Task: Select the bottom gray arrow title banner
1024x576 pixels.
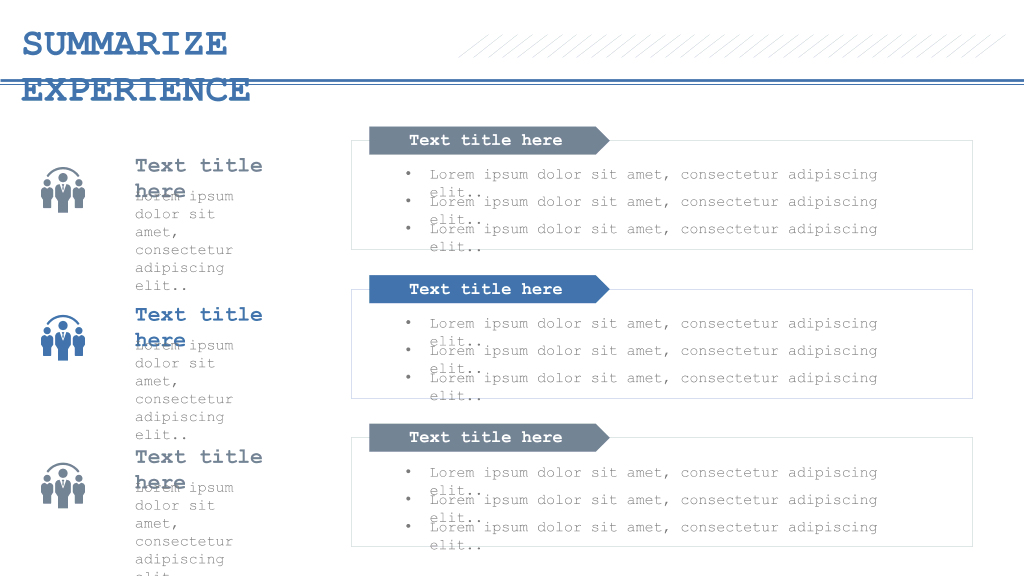Action: [x=489, y=438]
